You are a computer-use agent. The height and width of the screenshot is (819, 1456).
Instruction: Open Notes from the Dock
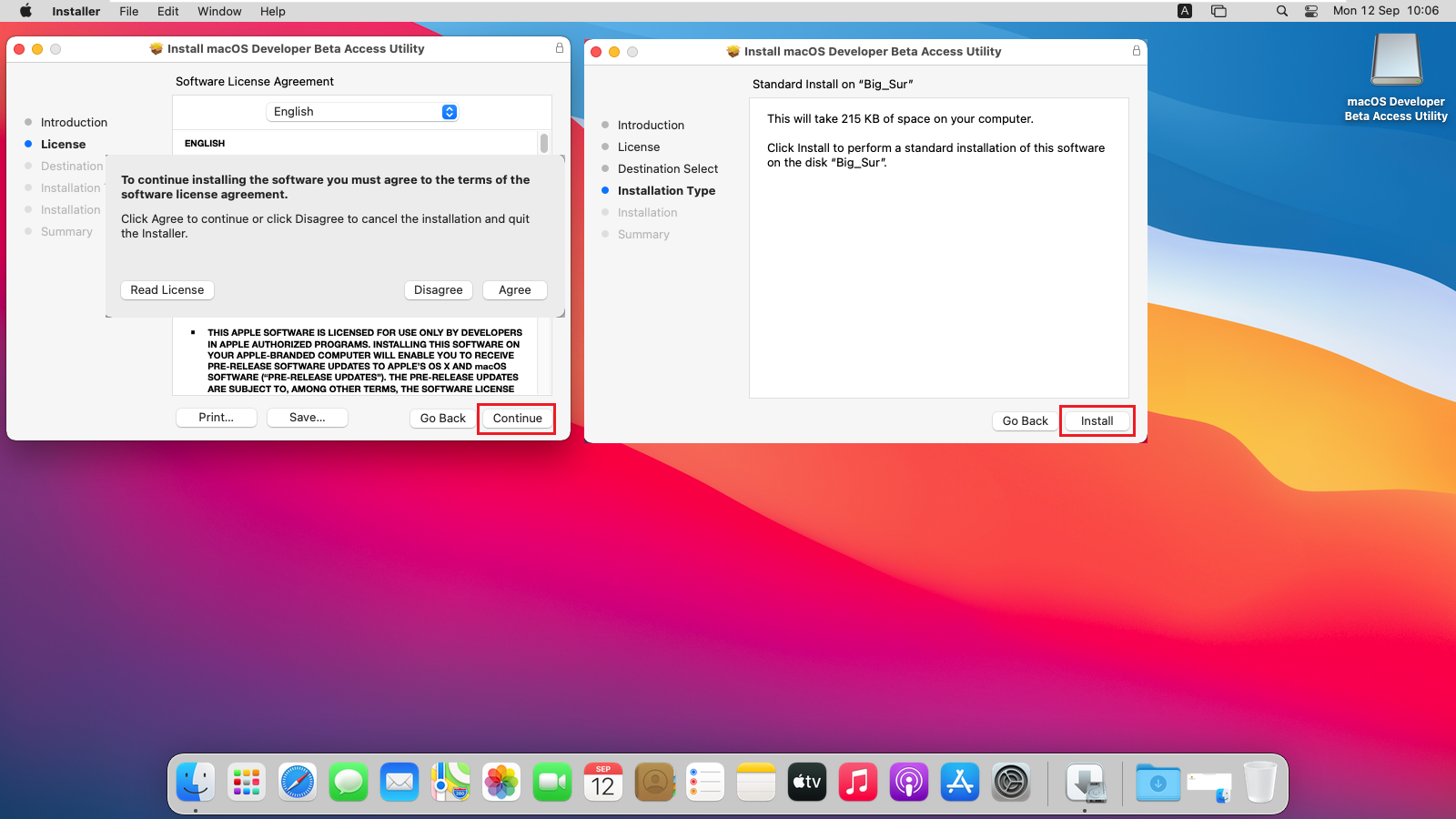pyautogui.click(x=756, y=783)
